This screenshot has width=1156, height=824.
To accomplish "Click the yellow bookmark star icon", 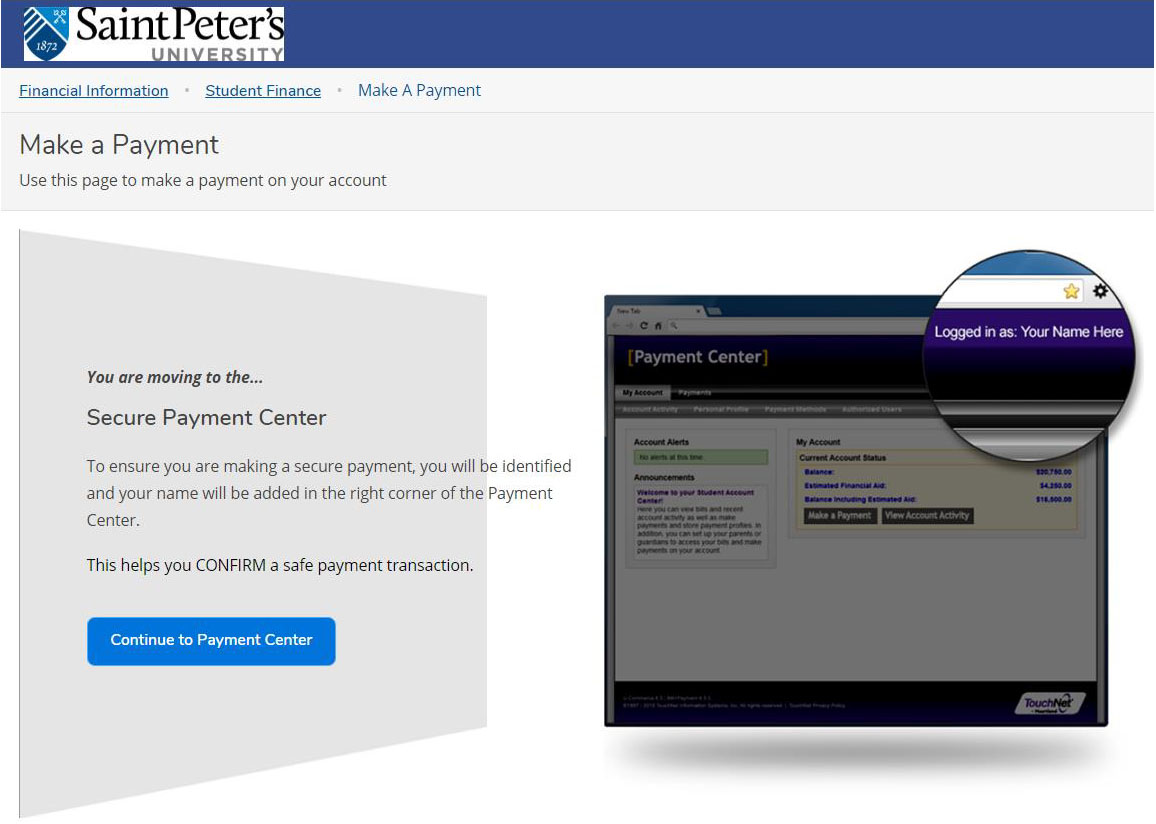I will click(1071, 291).
